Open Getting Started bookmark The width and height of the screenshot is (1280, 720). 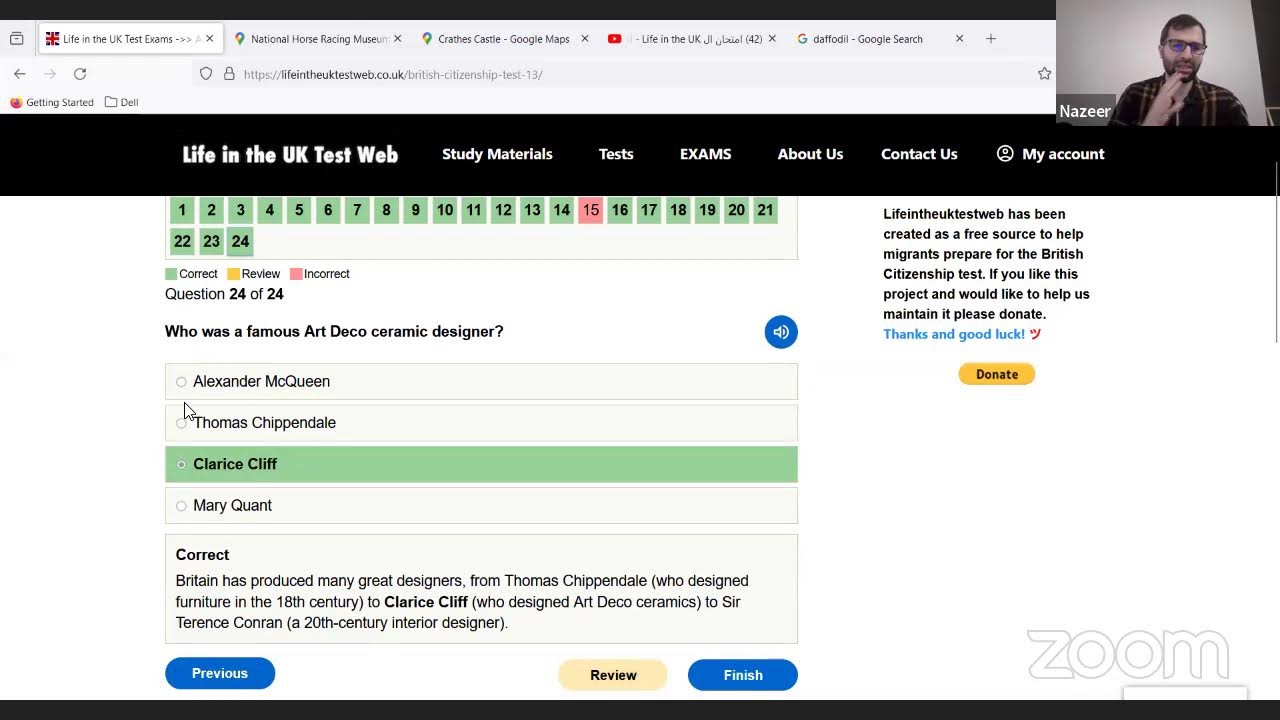point(52,102)
